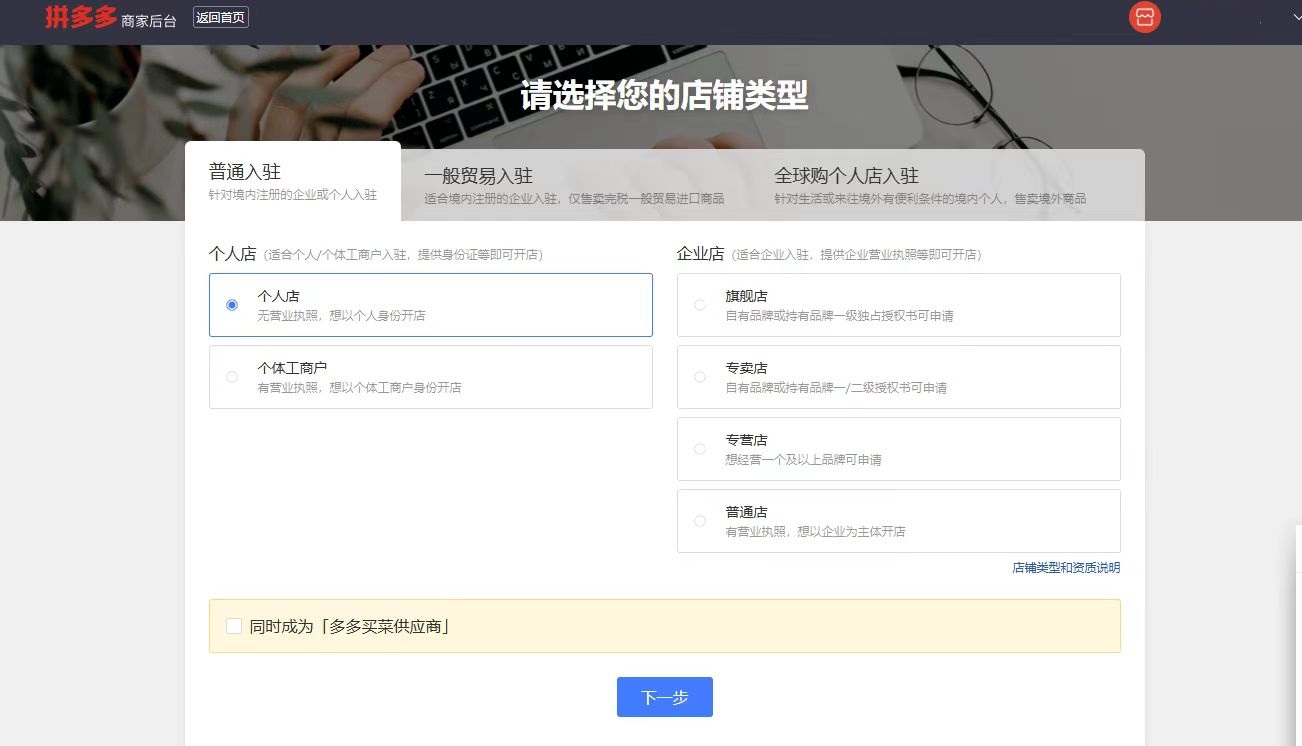Select the 个体工商户 radio button
The height and width of the screenshot is (746, 1302).
tap(232, 377)
